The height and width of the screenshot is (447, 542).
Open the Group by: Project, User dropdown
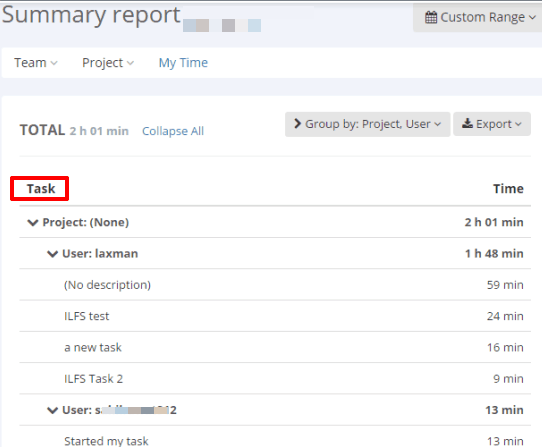pos(367,124)
